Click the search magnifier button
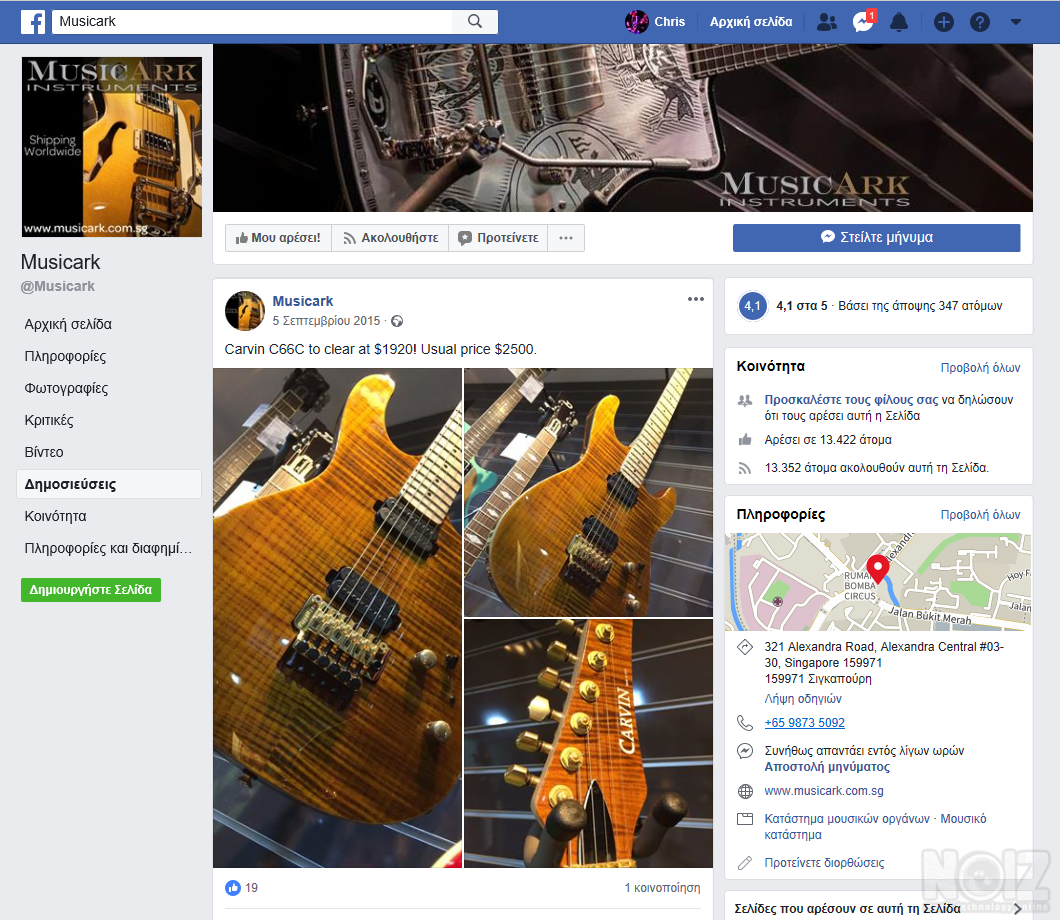The image size is (1060, 920). point(475,21)
